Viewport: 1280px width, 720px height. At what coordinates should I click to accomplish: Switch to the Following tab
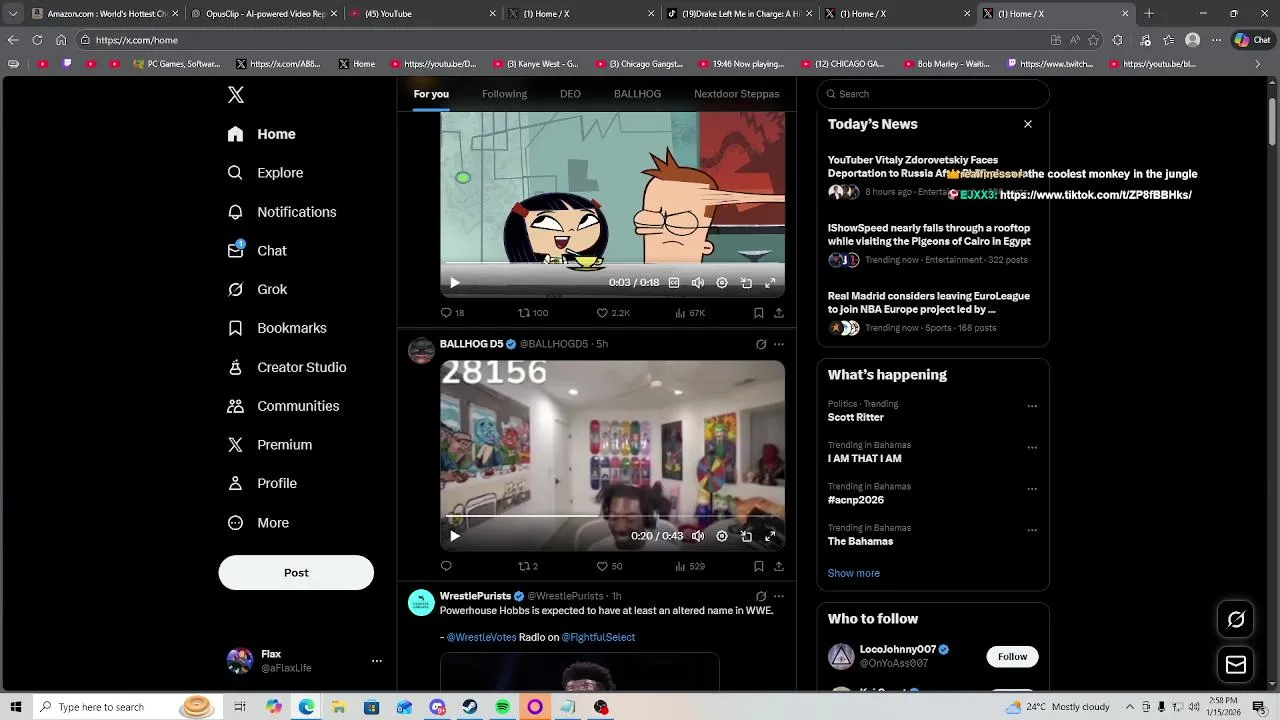[x=504, y=94]
